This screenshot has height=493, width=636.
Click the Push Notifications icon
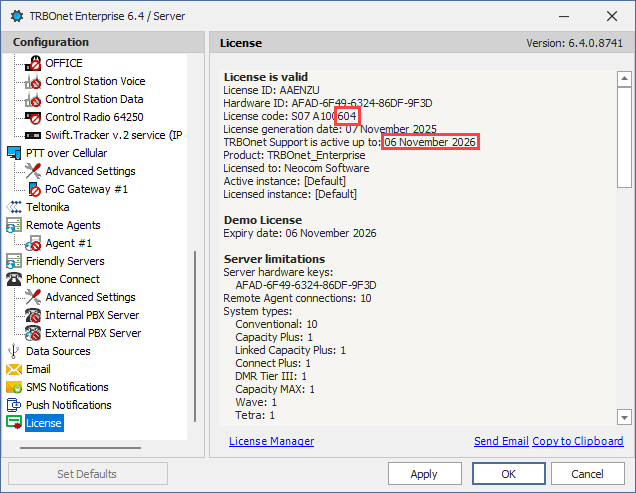14,405
